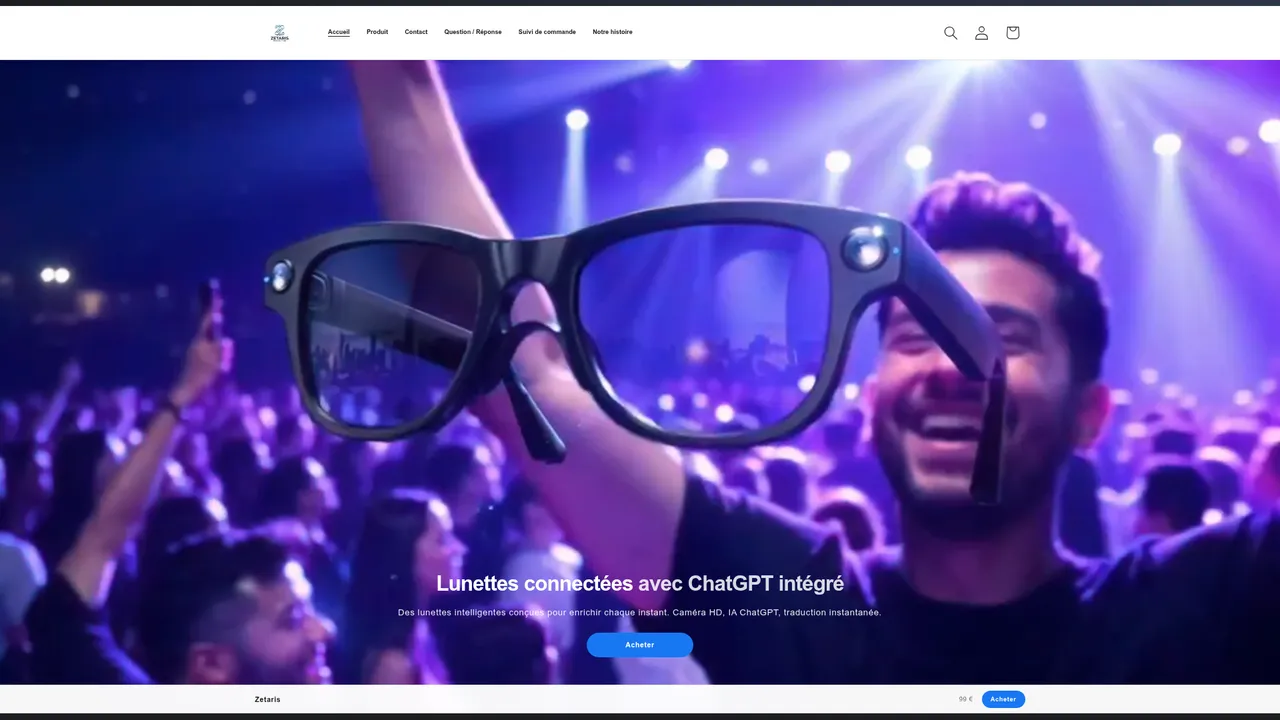Open the Notre histoire page

[612, 32]
